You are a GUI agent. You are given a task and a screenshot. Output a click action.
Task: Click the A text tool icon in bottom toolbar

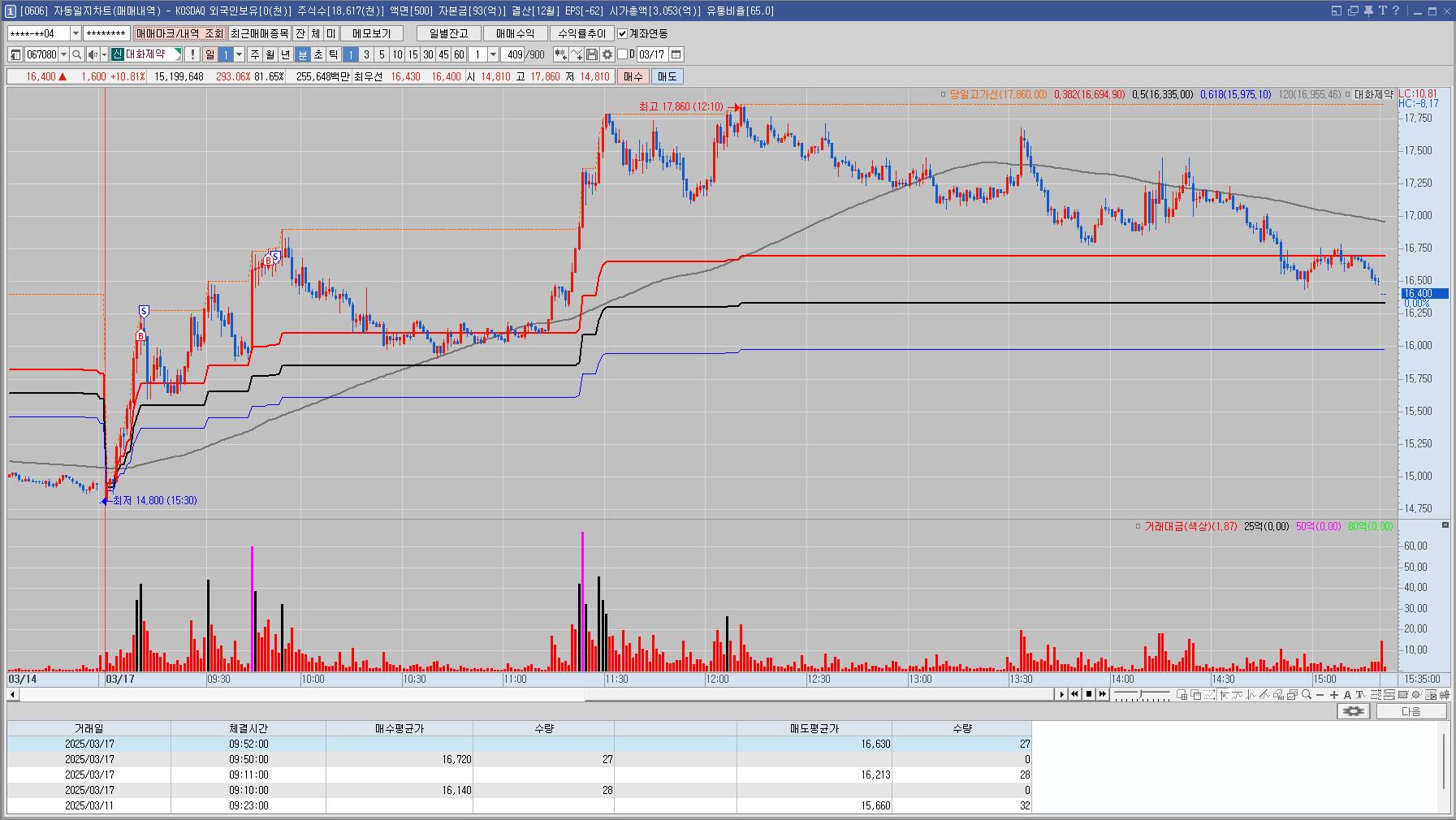click(1347, 695)
